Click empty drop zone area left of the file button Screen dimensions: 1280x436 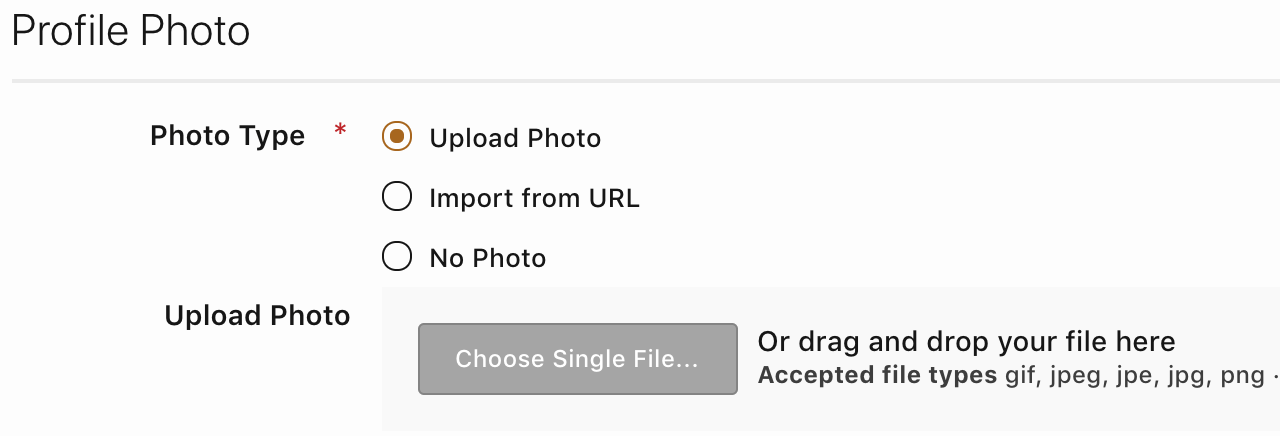[400, 359]
